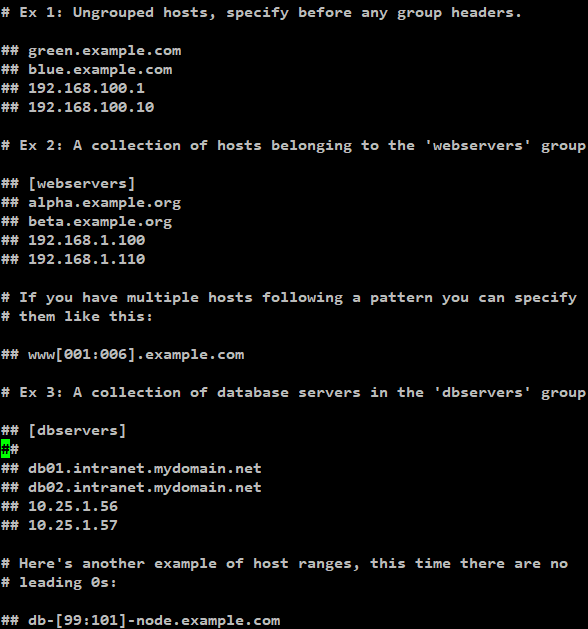Click on alpha.example.org text

[x=105, y=203]
